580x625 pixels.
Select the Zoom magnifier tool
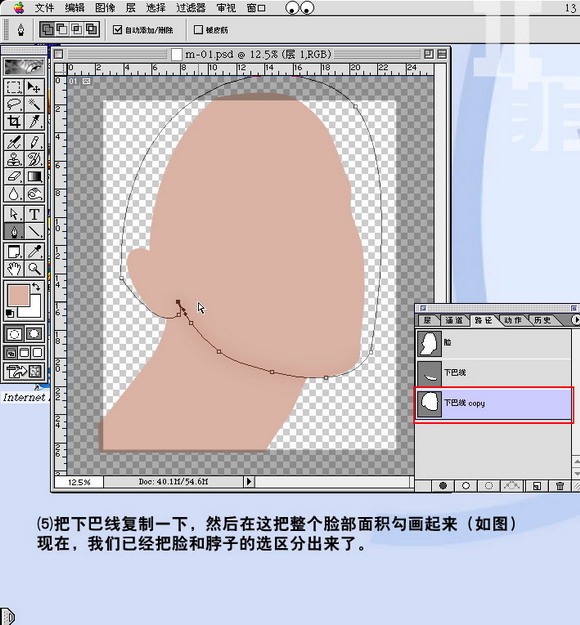click(x=34, y=269)
